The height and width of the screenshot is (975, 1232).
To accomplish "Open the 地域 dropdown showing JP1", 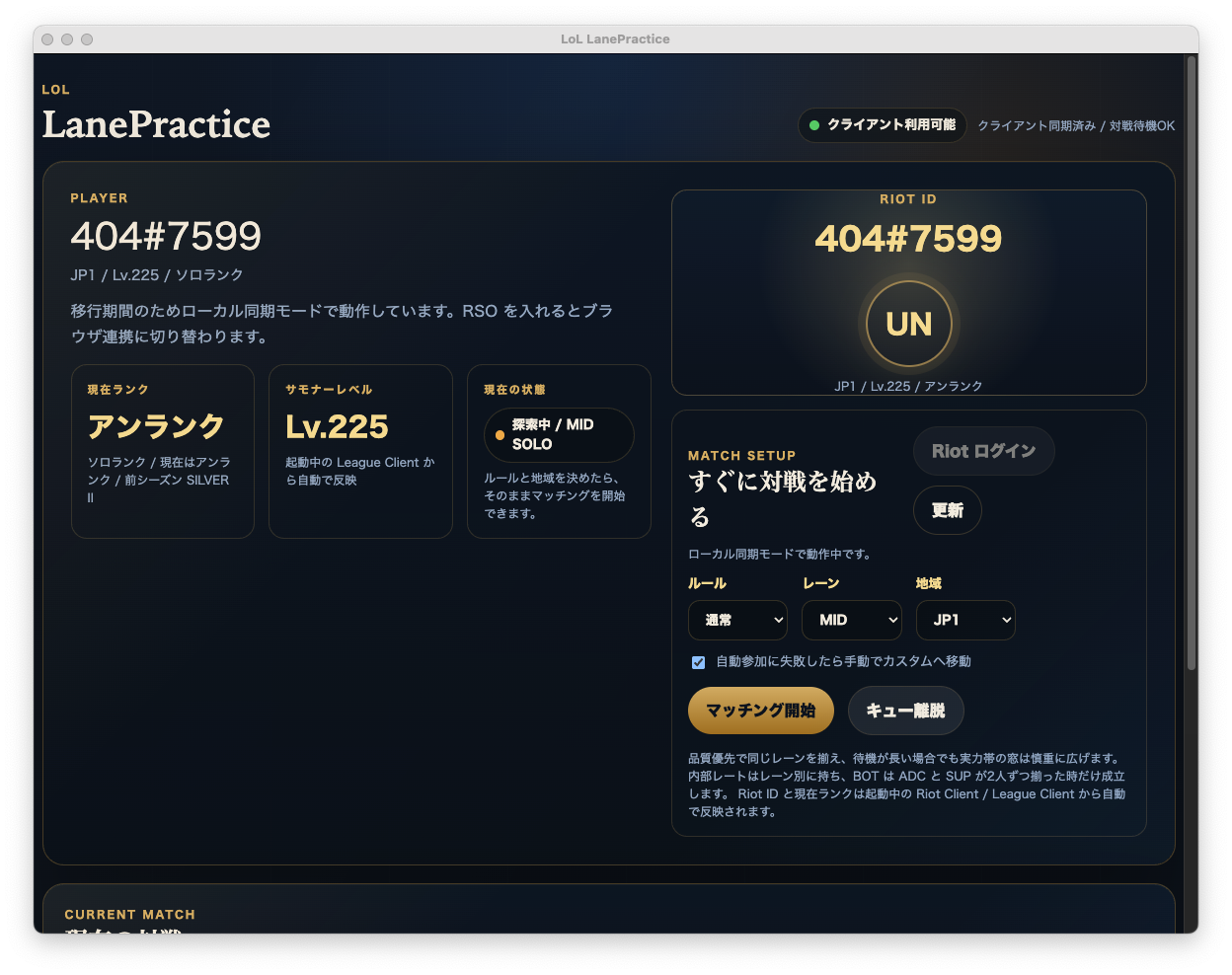I will (x=965, y=620).
